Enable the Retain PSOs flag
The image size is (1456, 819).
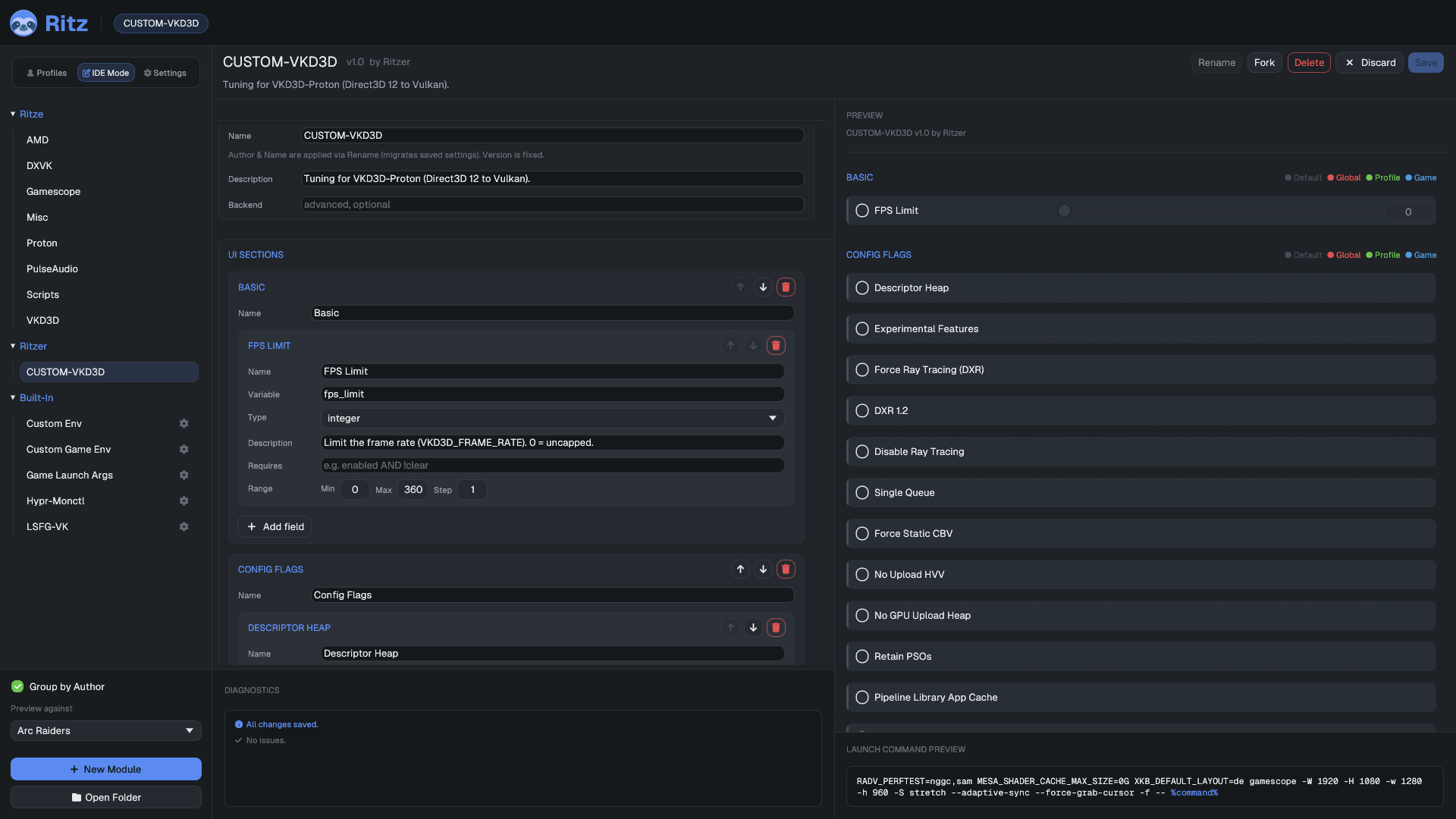point(862,657)
